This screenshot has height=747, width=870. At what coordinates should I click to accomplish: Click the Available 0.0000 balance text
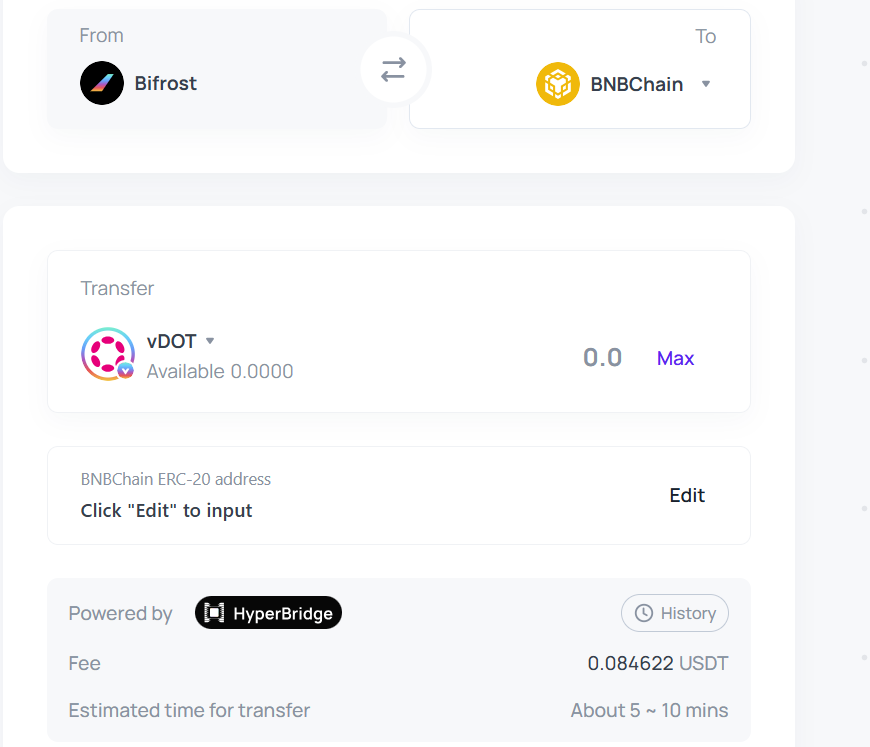(x=220, y=371)
